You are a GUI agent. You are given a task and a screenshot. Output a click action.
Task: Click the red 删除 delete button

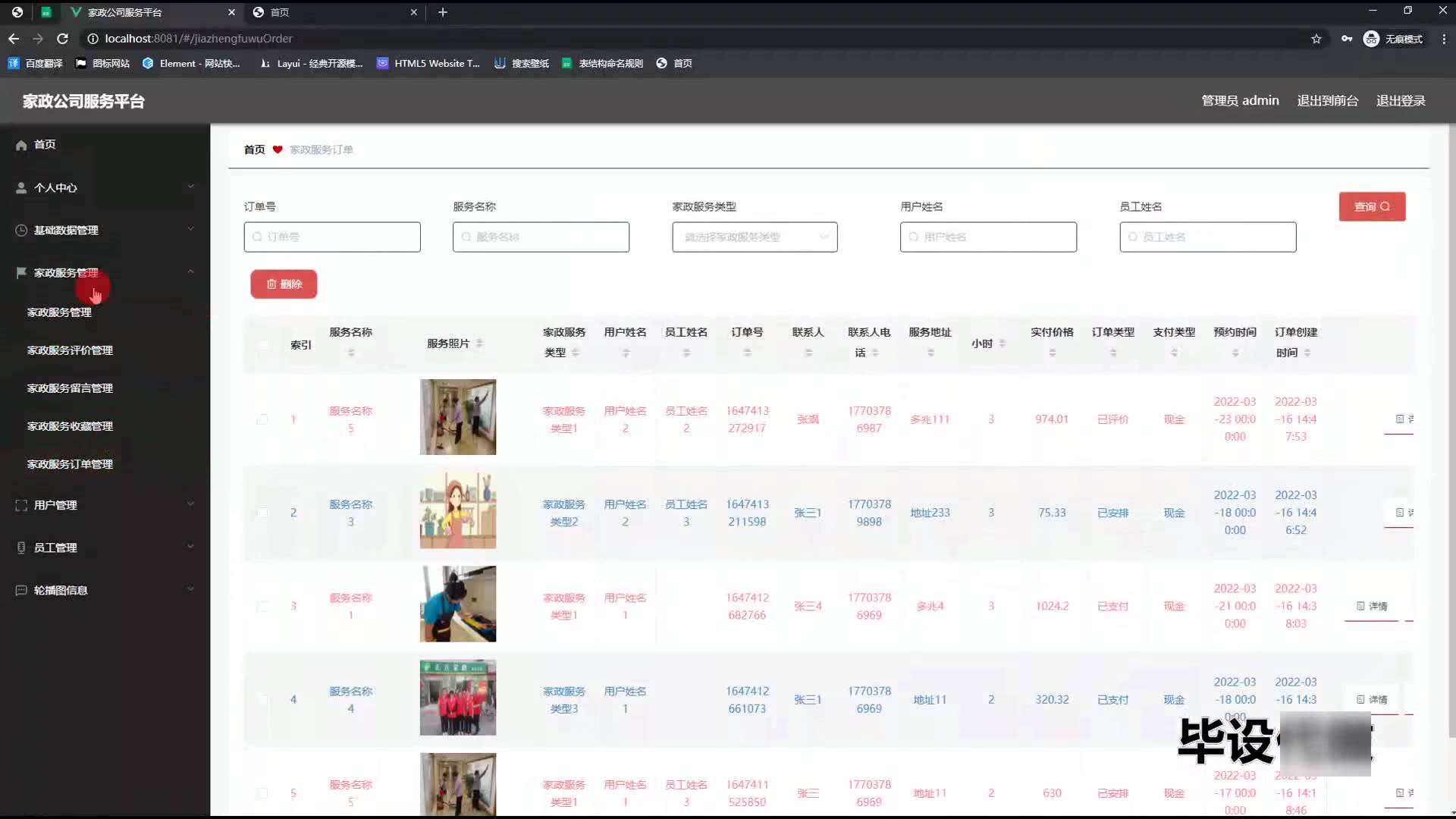(x=284, y=284)
